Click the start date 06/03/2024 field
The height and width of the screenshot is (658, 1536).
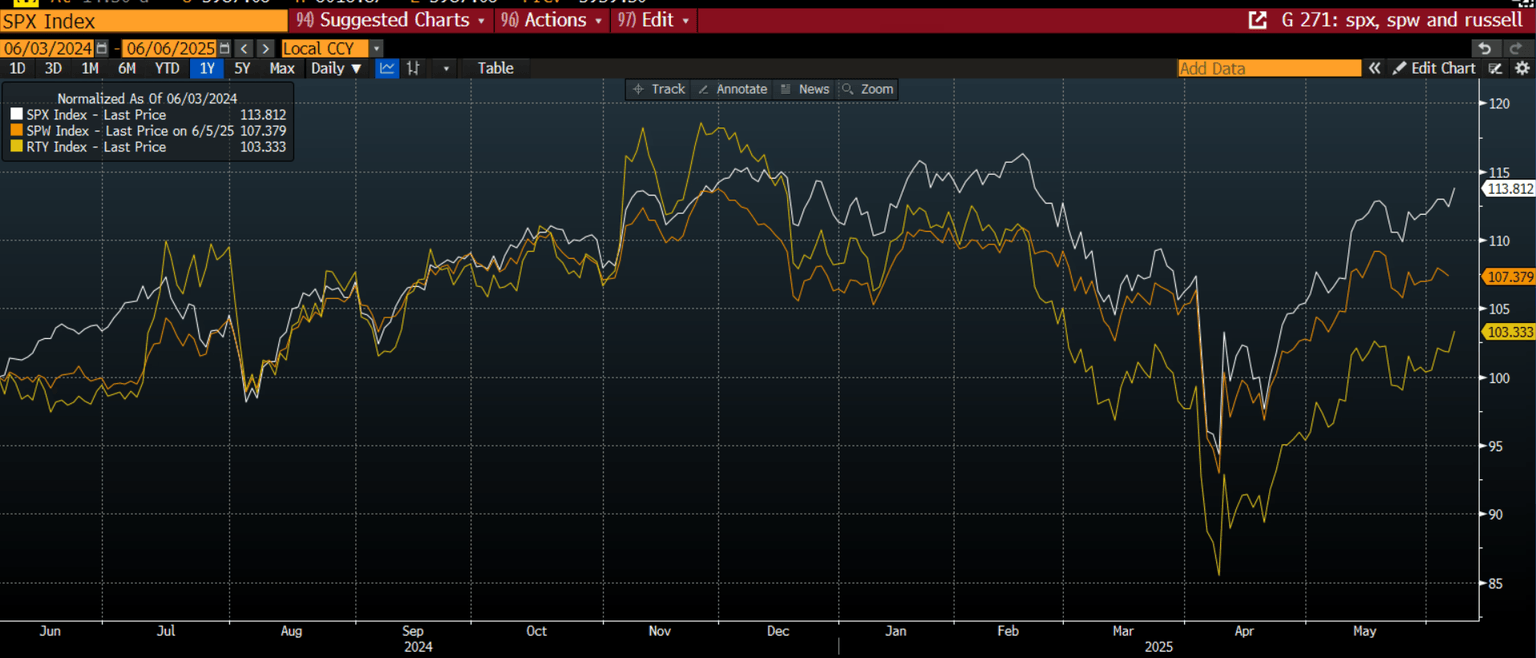47,48
